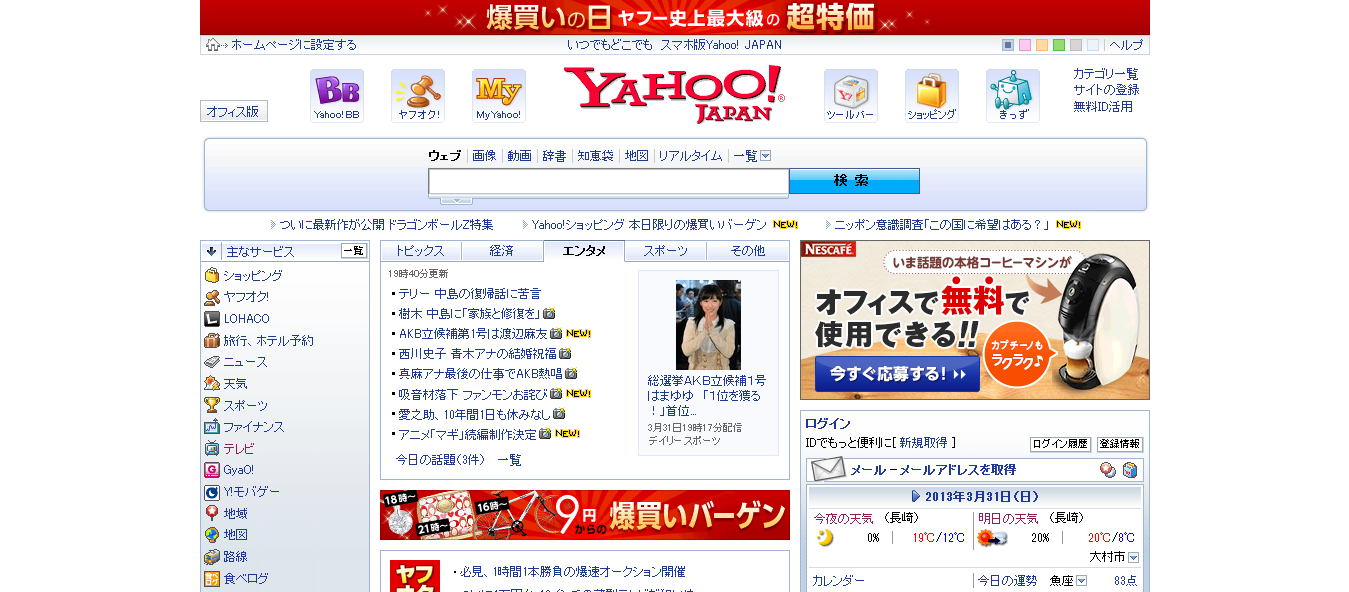This screenshot has height=592, width=1349.
Task: Click the GyaO! icon in sidebar
Action: 212,470
